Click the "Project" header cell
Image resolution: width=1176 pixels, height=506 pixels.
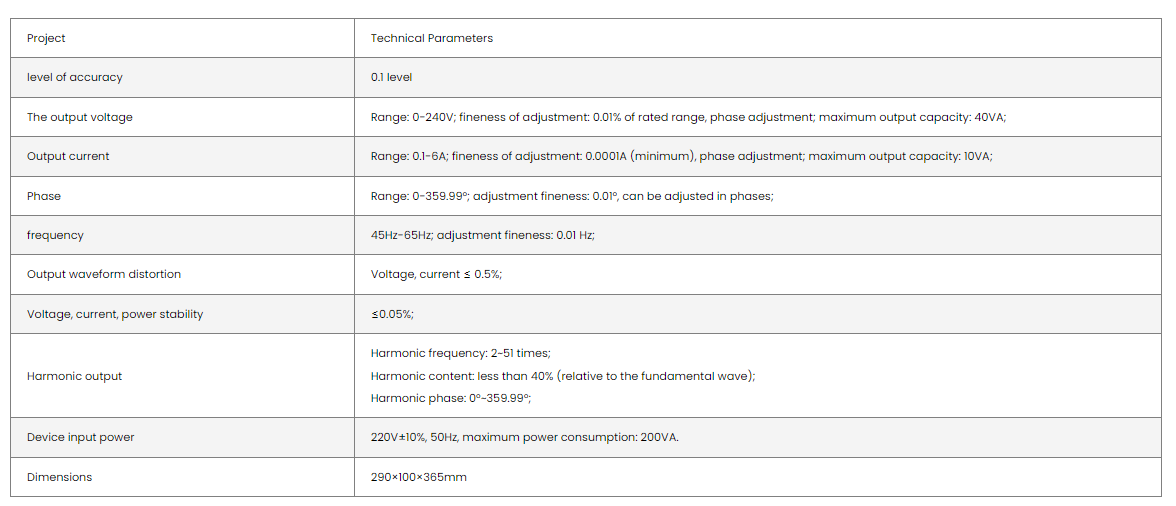pos(46,38)
